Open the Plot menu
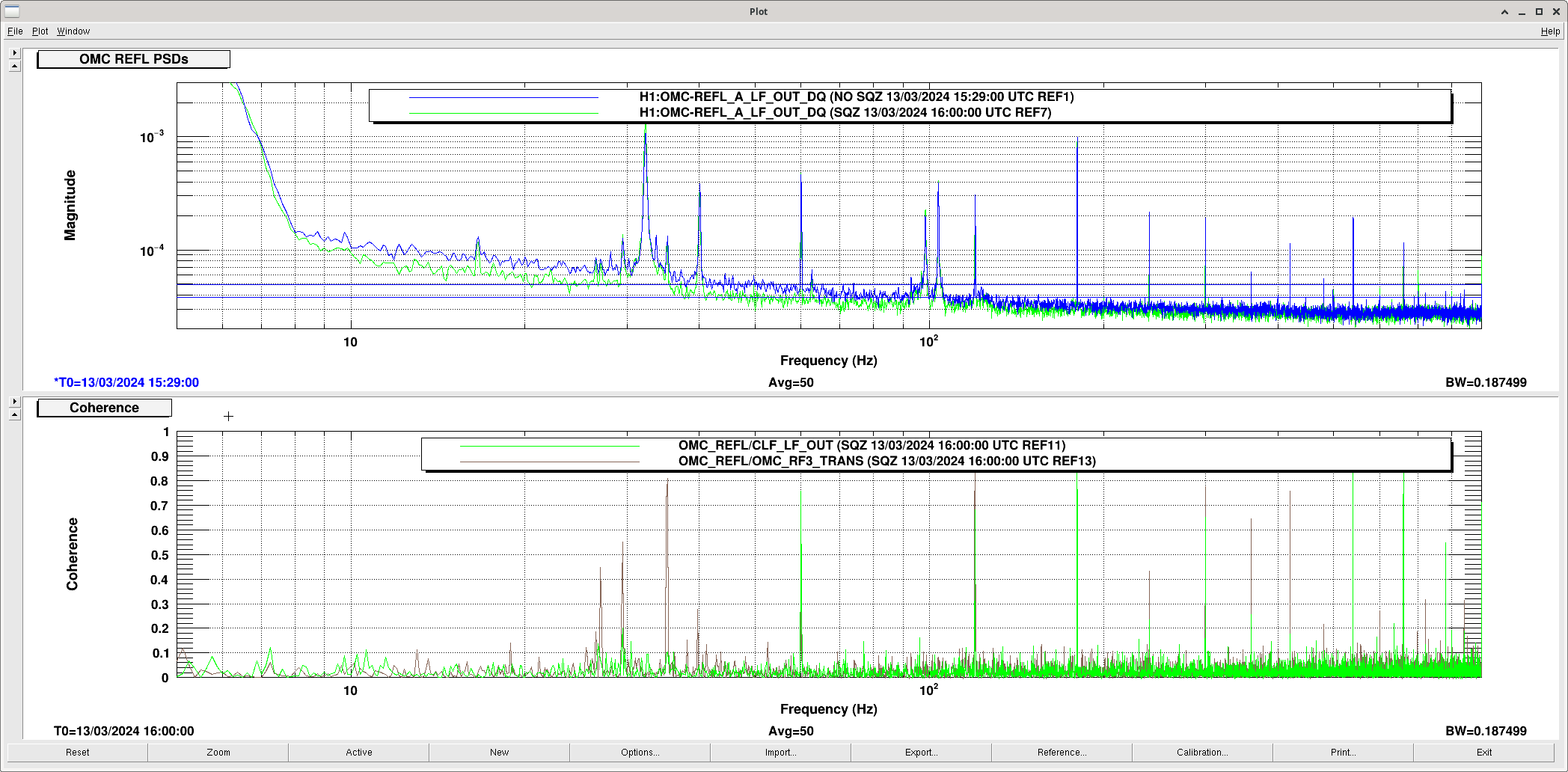 tap(40, 31)
